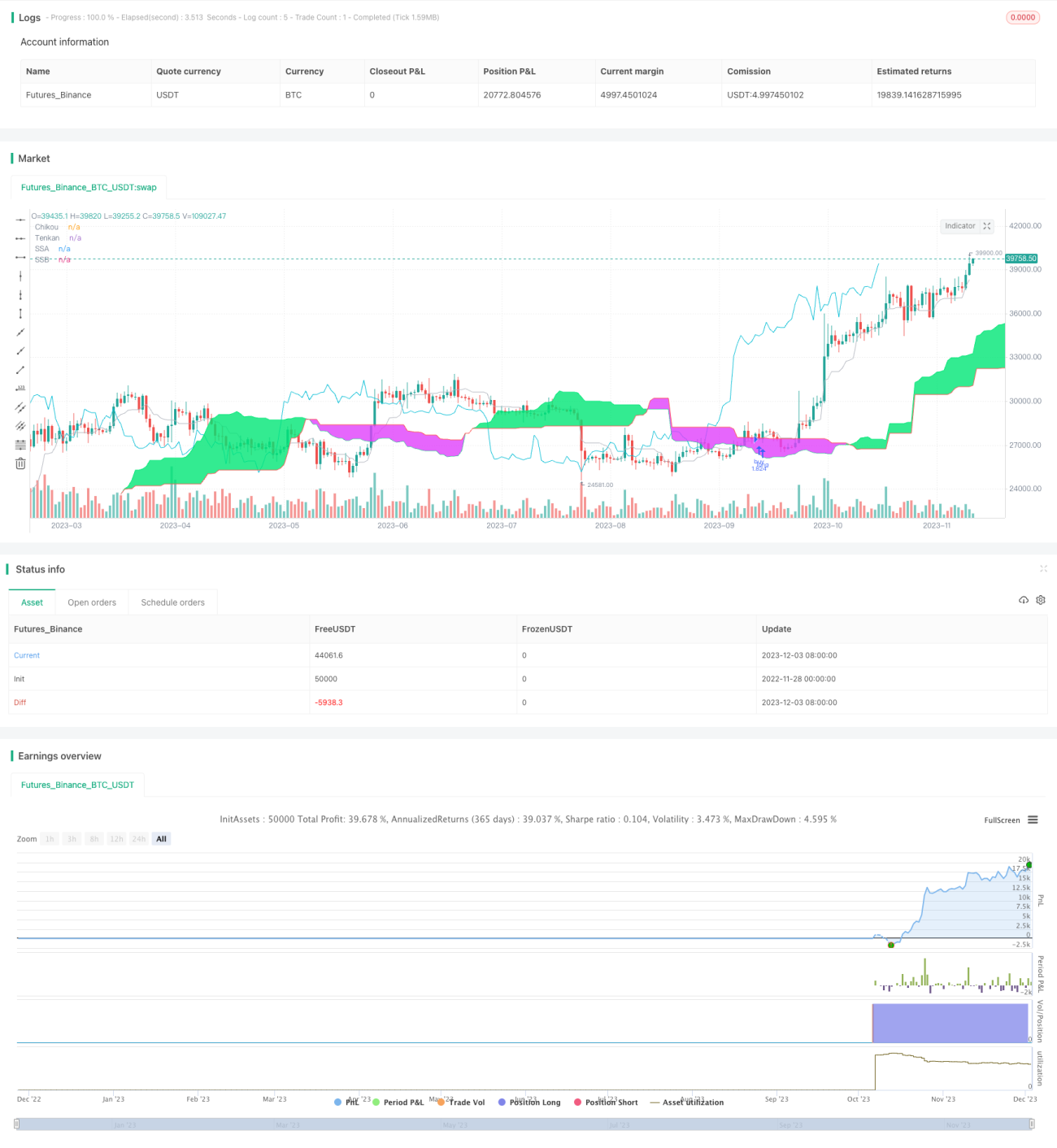Pick the horizontal straight line drawing tool

(x=20, y=220)
